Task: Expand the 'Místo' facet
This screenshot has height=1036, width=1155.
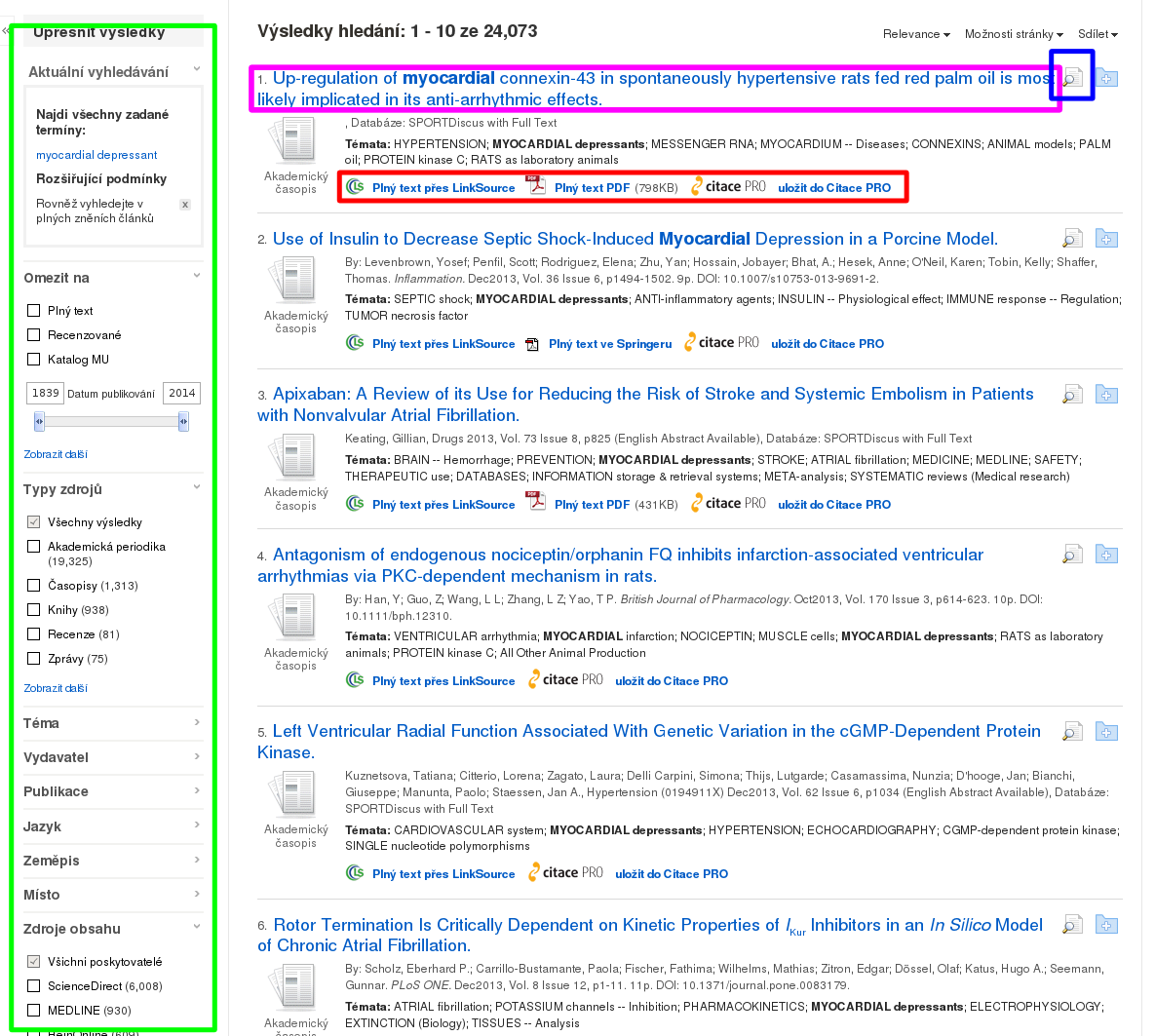Action: coord(197,893)
